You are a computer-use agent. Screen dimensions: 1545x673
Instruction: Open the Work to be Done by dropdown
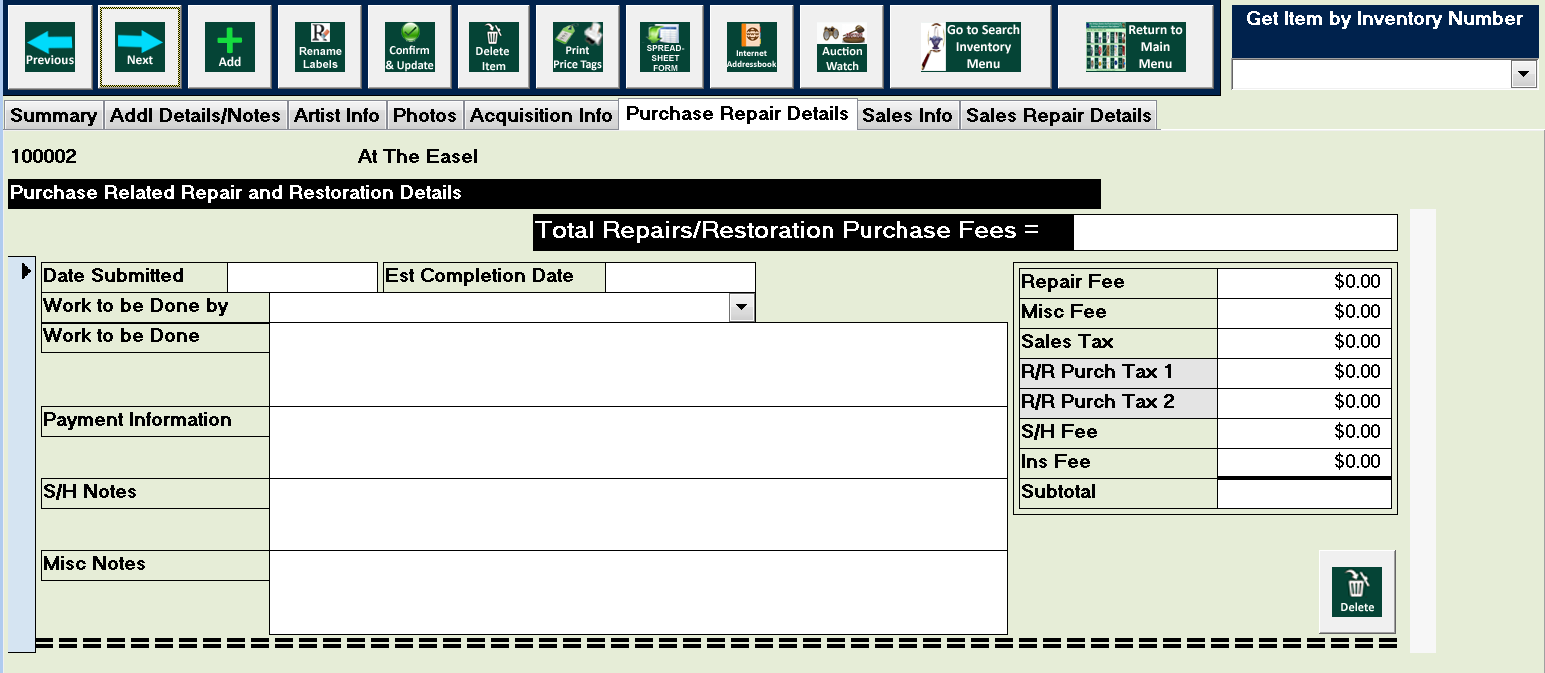click(x=741, y=308)
